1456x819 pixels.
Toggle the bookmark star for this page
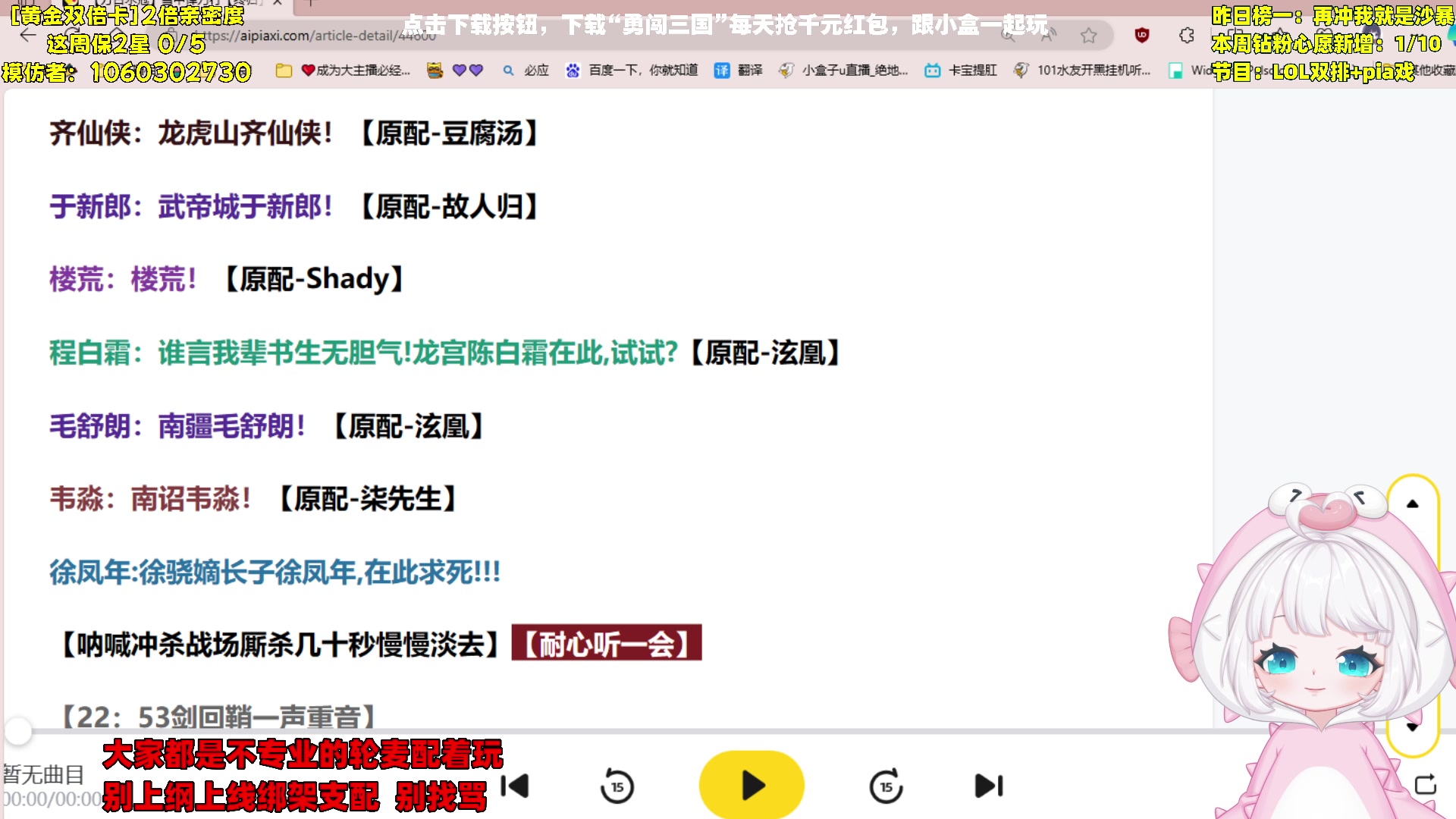(x=1089, y=35)
